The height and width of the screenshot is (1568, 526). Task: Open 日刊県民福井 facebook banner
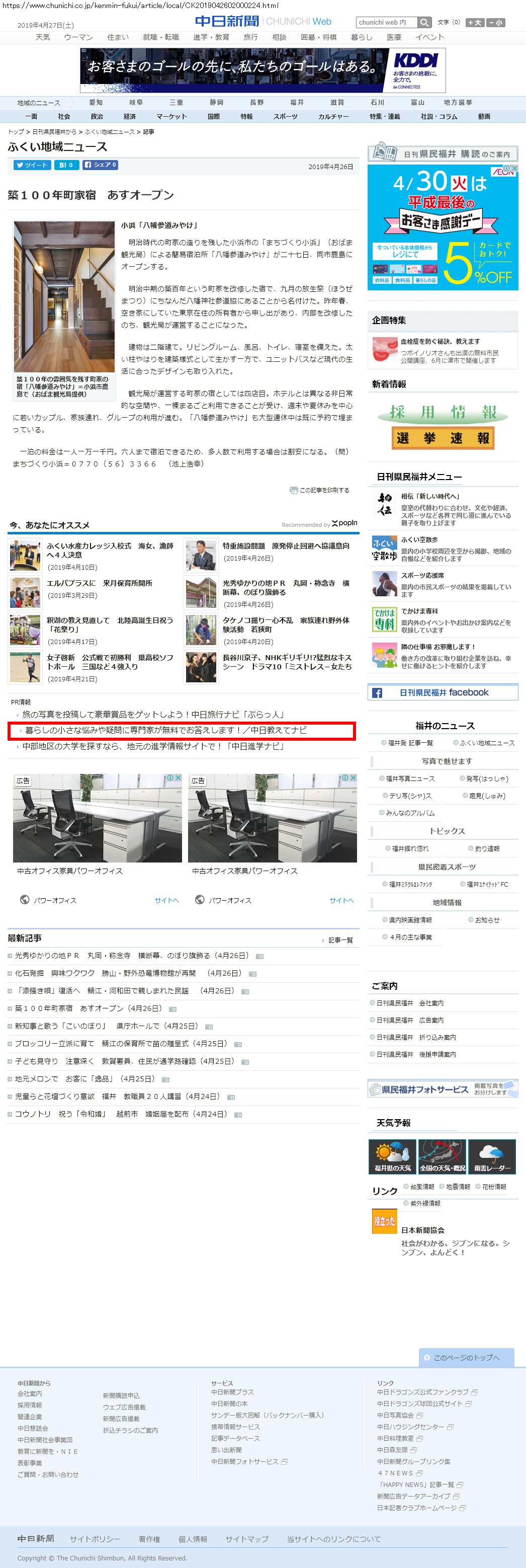[x=443, y=693]
